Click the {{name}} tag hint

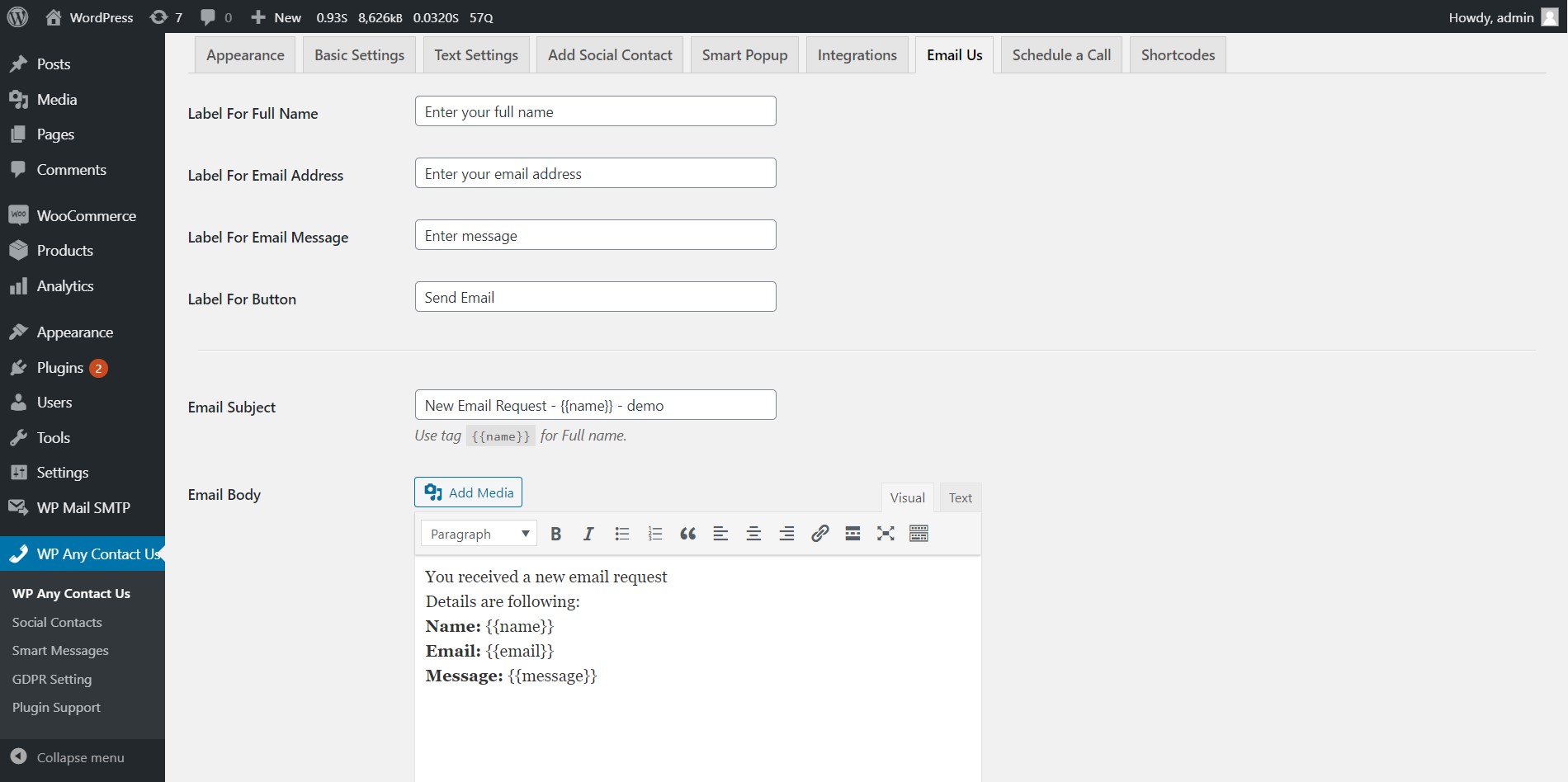pos(501,436)
